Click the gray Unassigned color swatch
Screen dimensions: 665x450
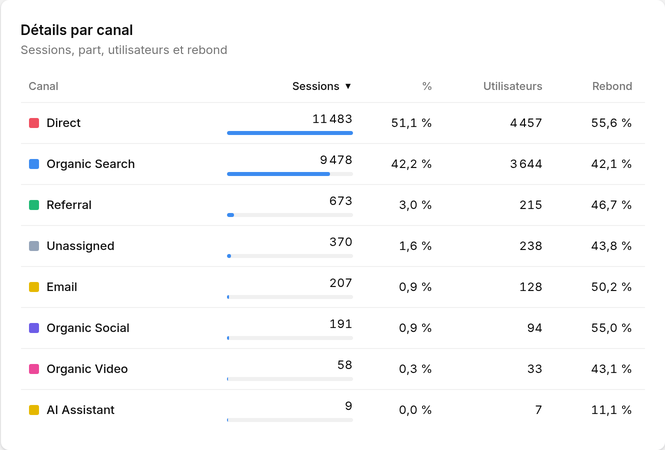[x=34, y=246]
